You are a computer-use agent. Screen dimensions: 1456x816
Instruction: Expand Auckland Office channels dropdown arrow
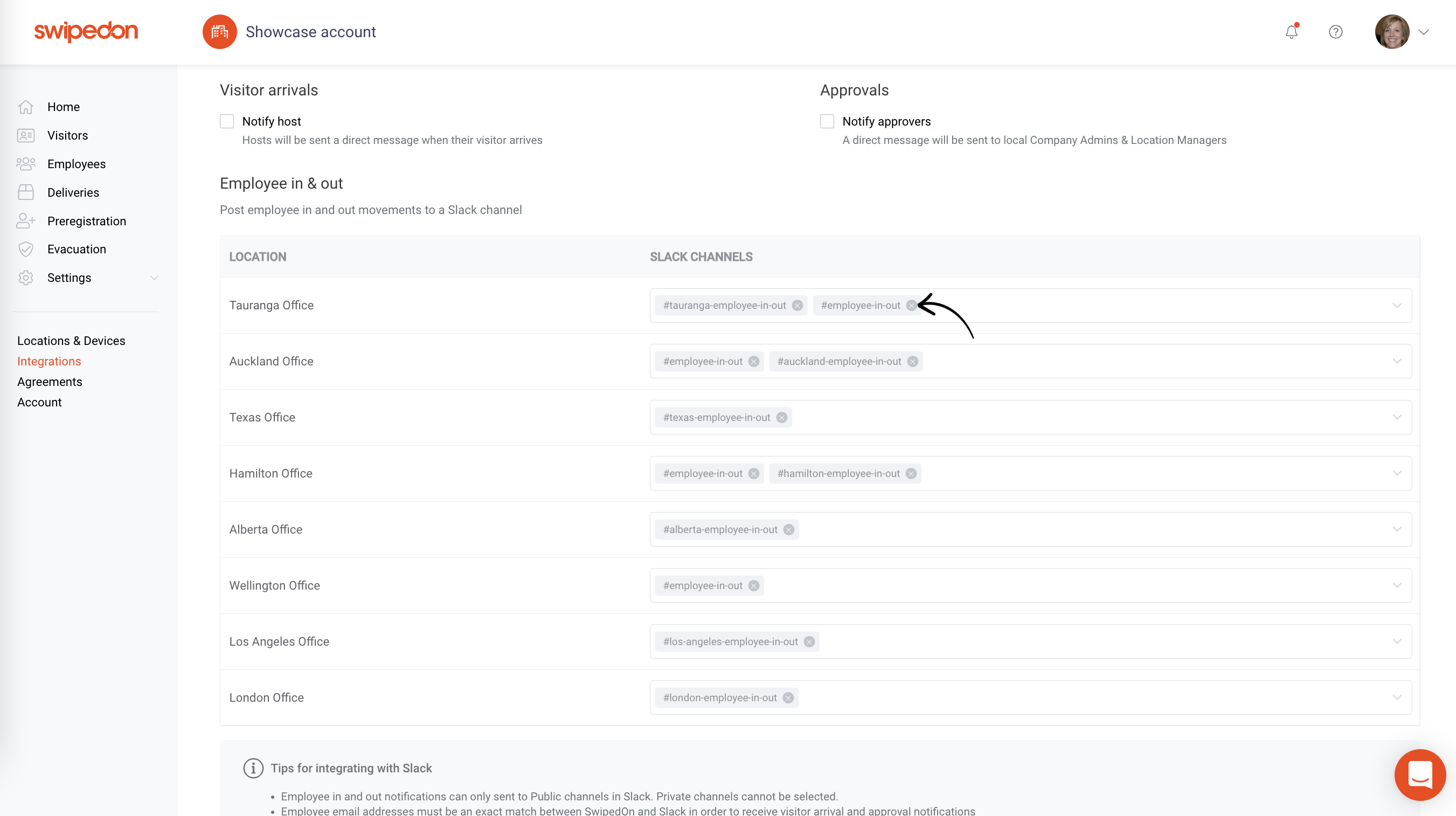pyautogui.click(x=1397, y=361)
